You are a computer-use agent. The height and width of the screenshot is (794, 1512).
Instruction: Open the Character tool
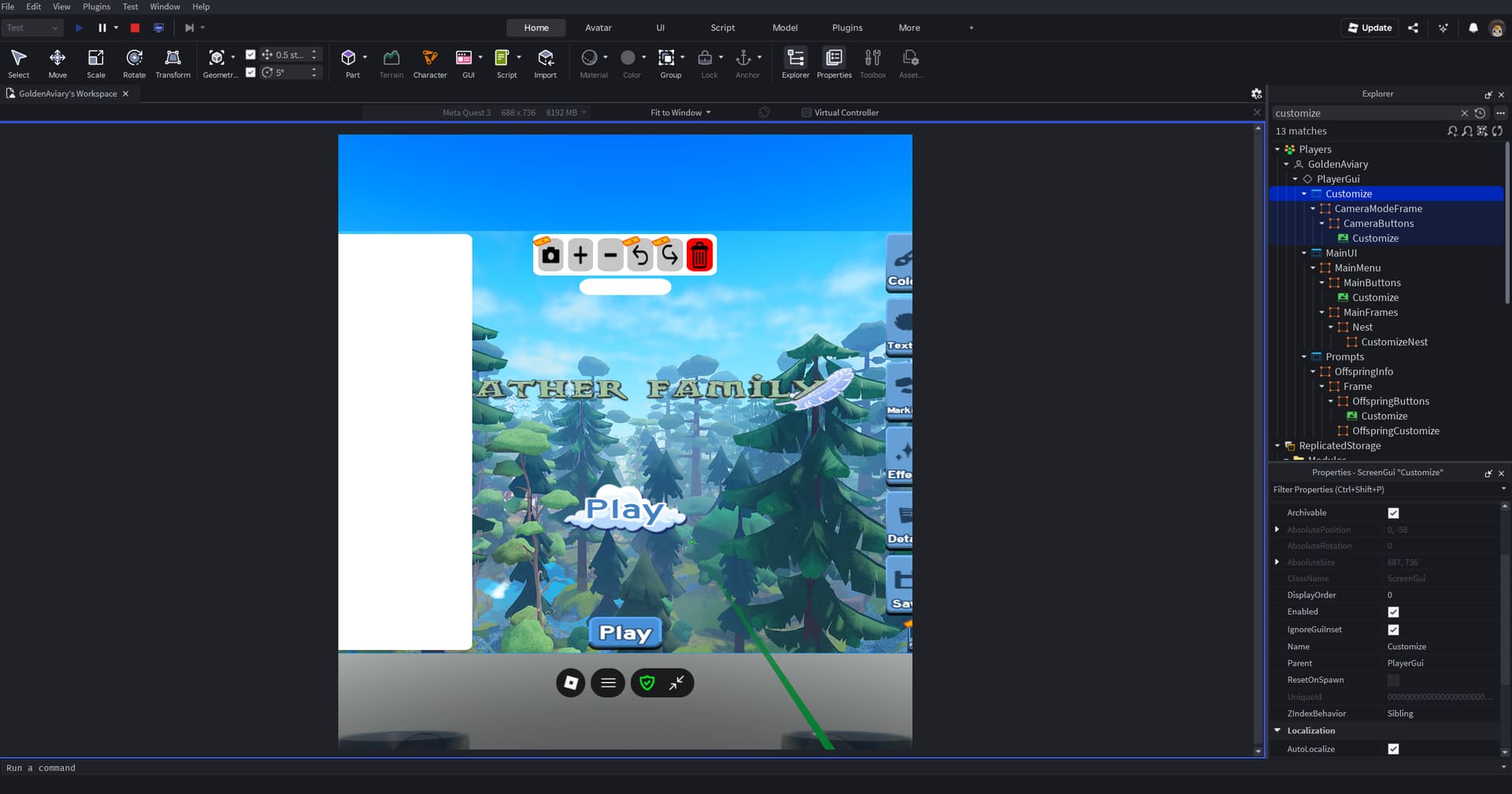tap(430, 63)
